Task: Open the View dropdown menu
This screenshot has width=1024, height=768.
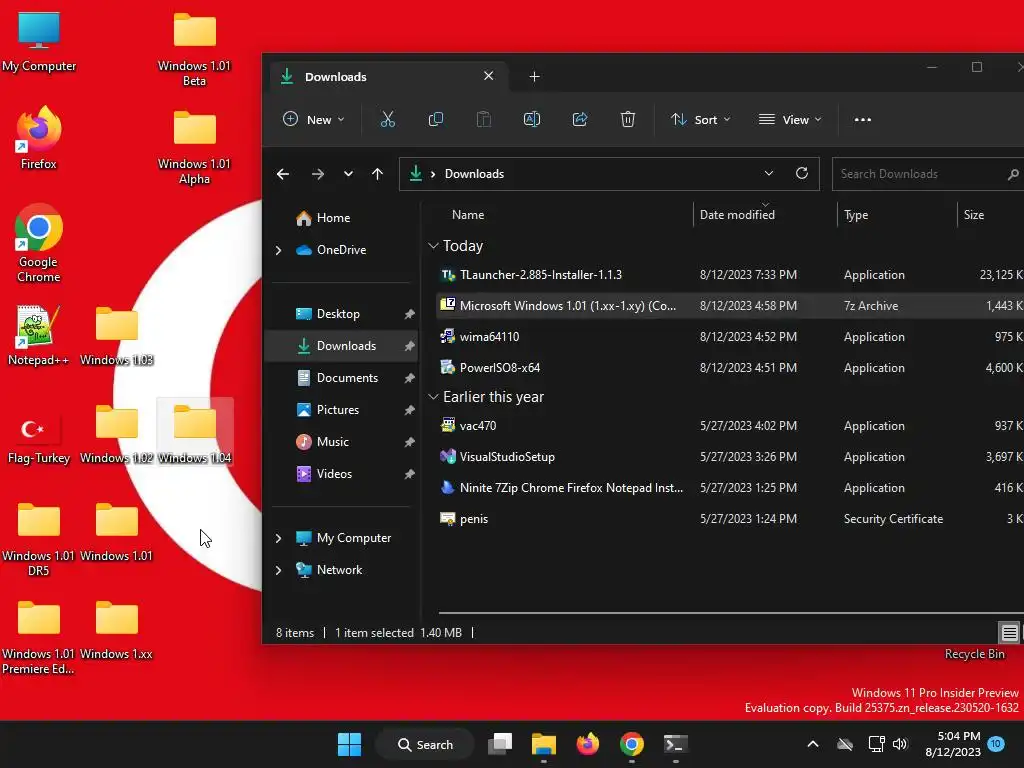Action: point(790,120)
